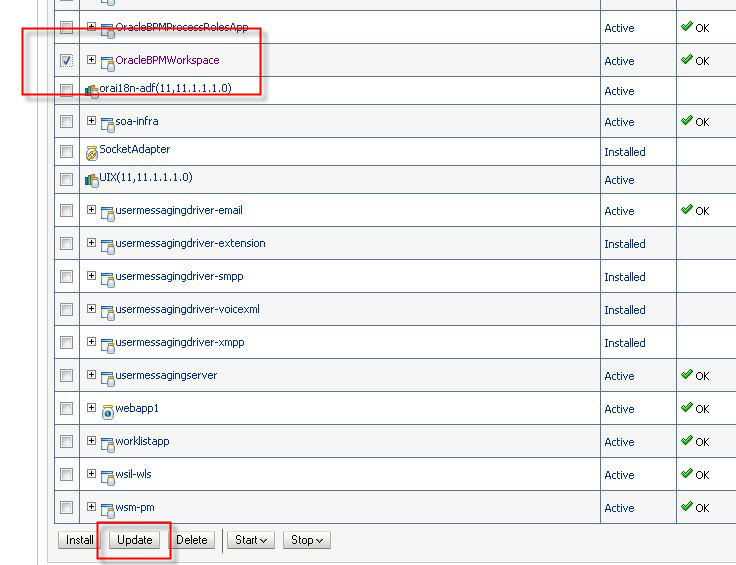The image size is (736, 565).
Task: Click the green OK checkmark for soa-infra
Action: pos(687,120)
